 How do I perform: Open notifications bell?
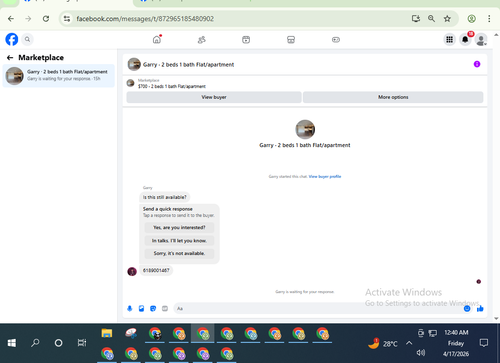(x=465, y=40)
